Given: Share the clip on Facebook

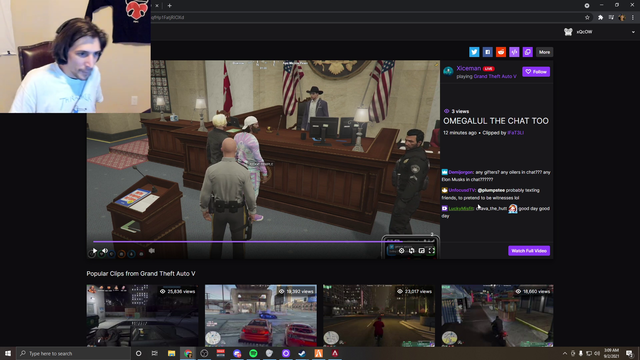Looking at the screenshot, I should coord(487,52).
